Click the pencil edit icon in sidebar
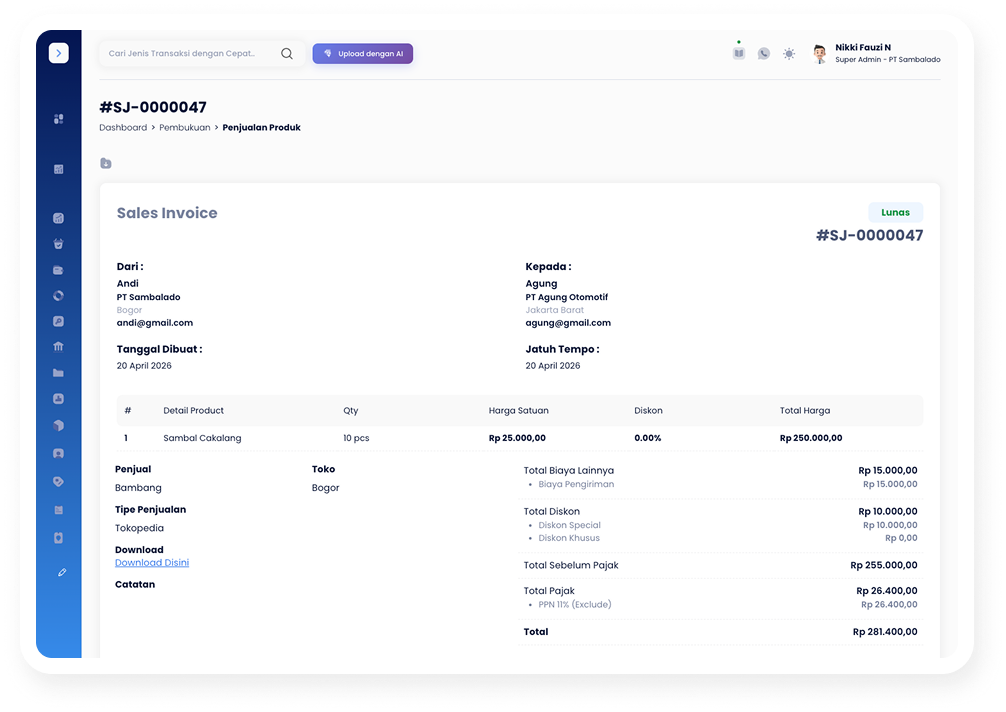Image resolution: width=1006 pixels, height=712 pixels. (62, 572)
